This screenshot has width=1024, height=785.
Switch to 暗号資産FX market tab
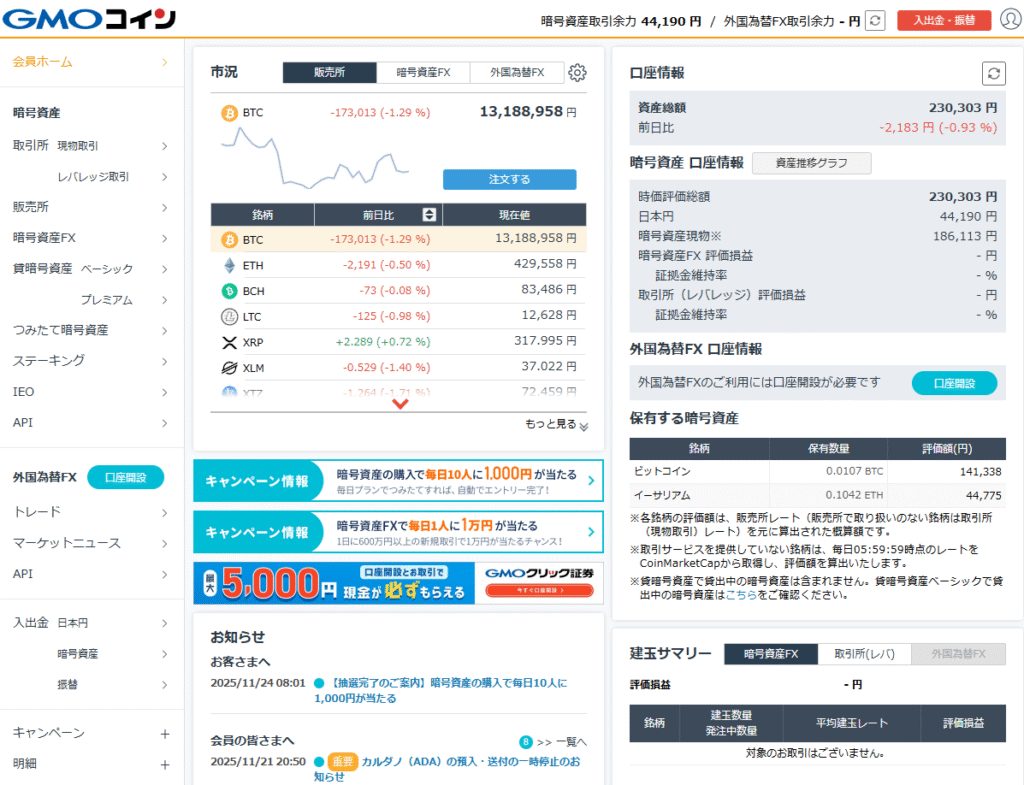423,72
